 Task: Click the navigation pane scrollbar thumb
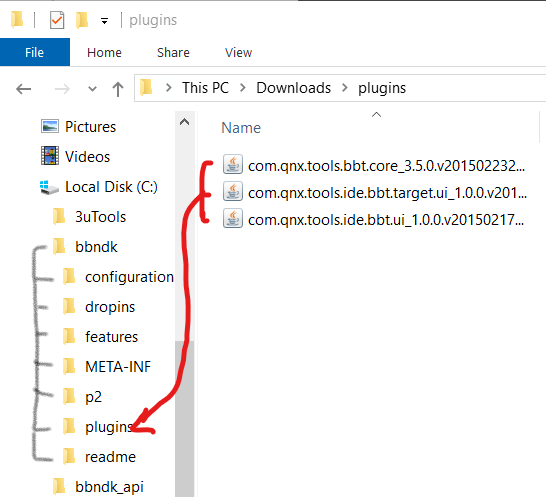(185, 419)
